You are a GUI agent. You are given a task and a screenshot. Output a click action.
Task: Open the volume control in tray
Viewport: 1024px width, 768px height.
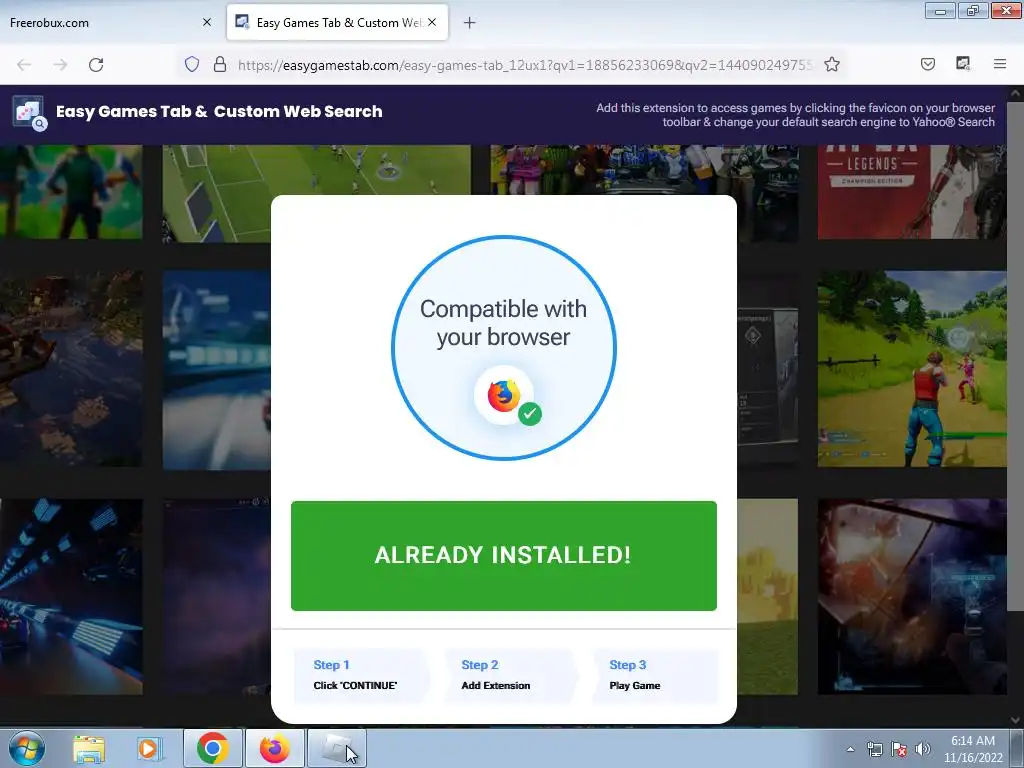[922, 749]
